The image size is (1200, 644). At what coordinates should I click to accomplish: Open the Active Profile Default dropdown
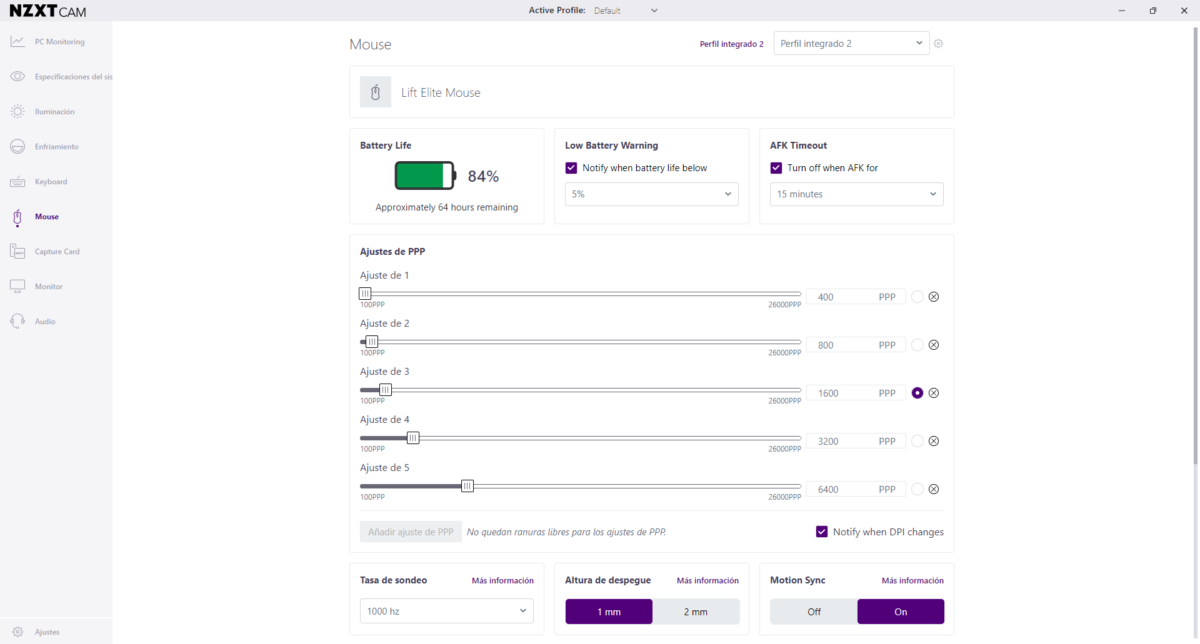click(x=625, y=11)
